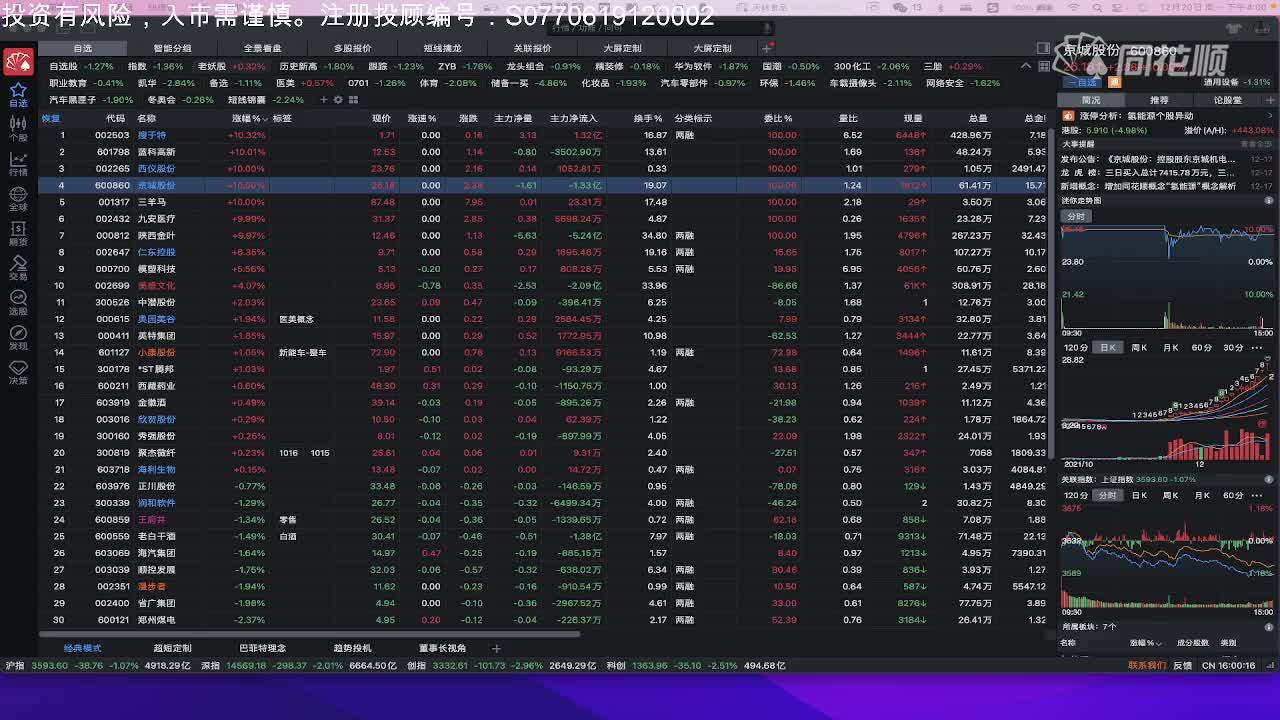Image resolution: width=1280 pixels, height=720 pixels.
Task: Add new watchlist group plus icon
Action: pos(323,100)
